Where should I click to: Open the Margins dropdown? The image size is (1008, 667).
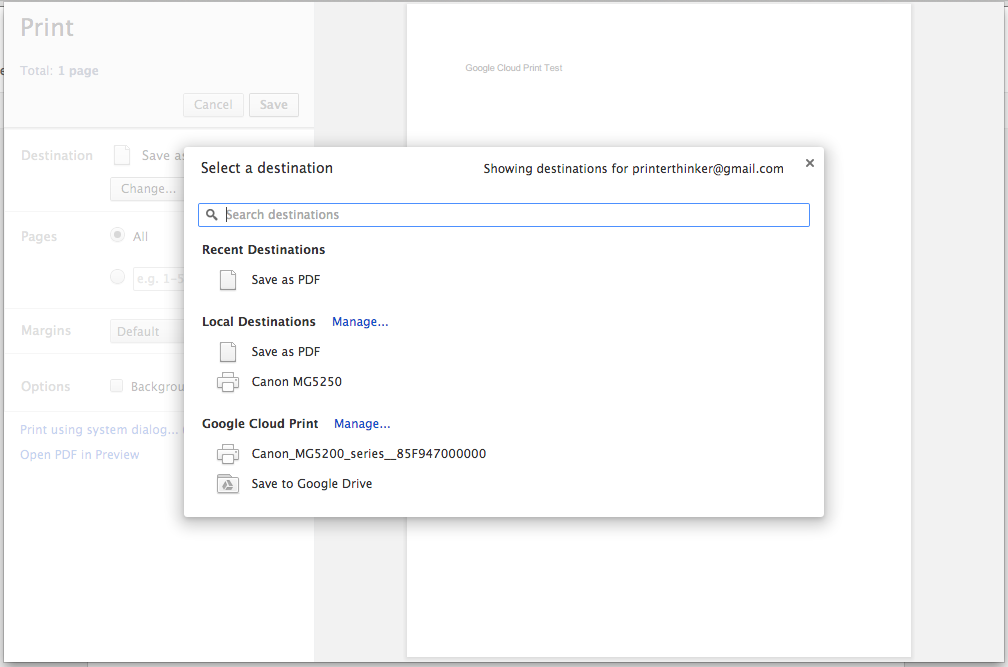[x=146, y=331]
